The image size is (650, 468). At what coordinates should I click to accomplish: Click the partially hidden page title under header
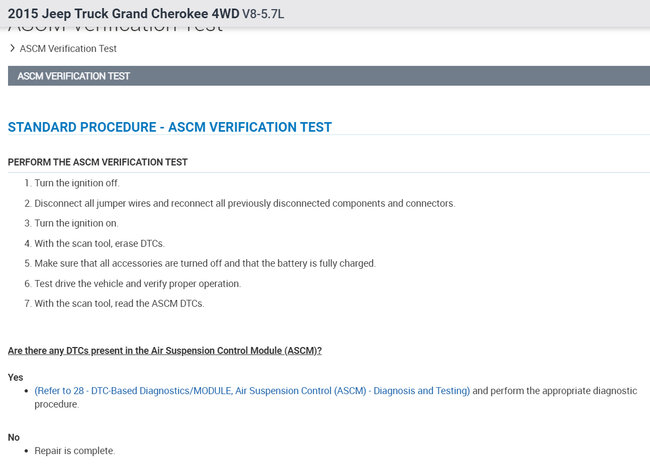click(x=115, y=30)
